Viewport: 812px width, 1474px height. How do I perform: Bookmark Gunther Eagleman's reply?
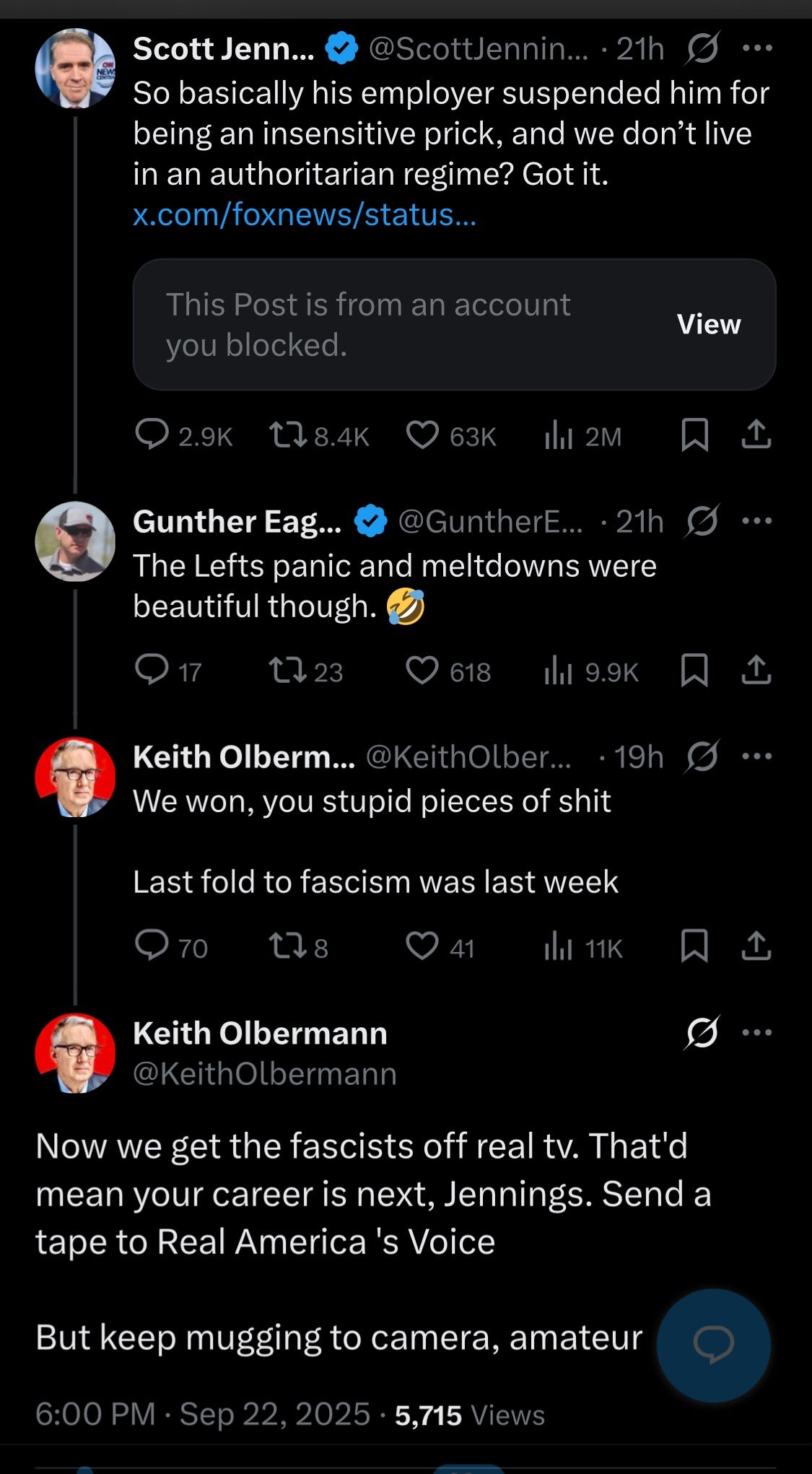pos(694,671)
